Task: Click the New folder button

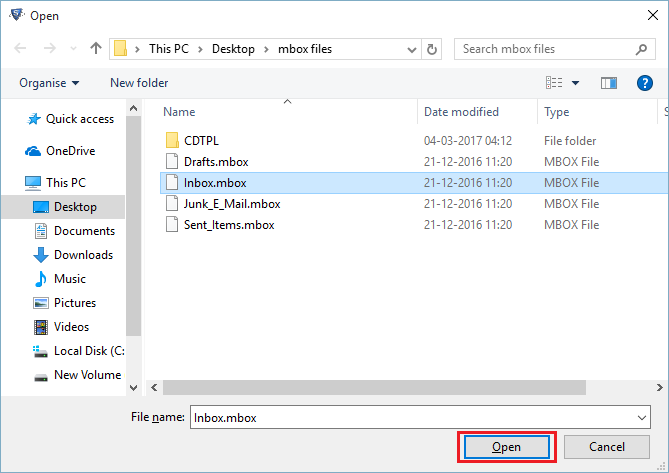Action: (139, 83)
